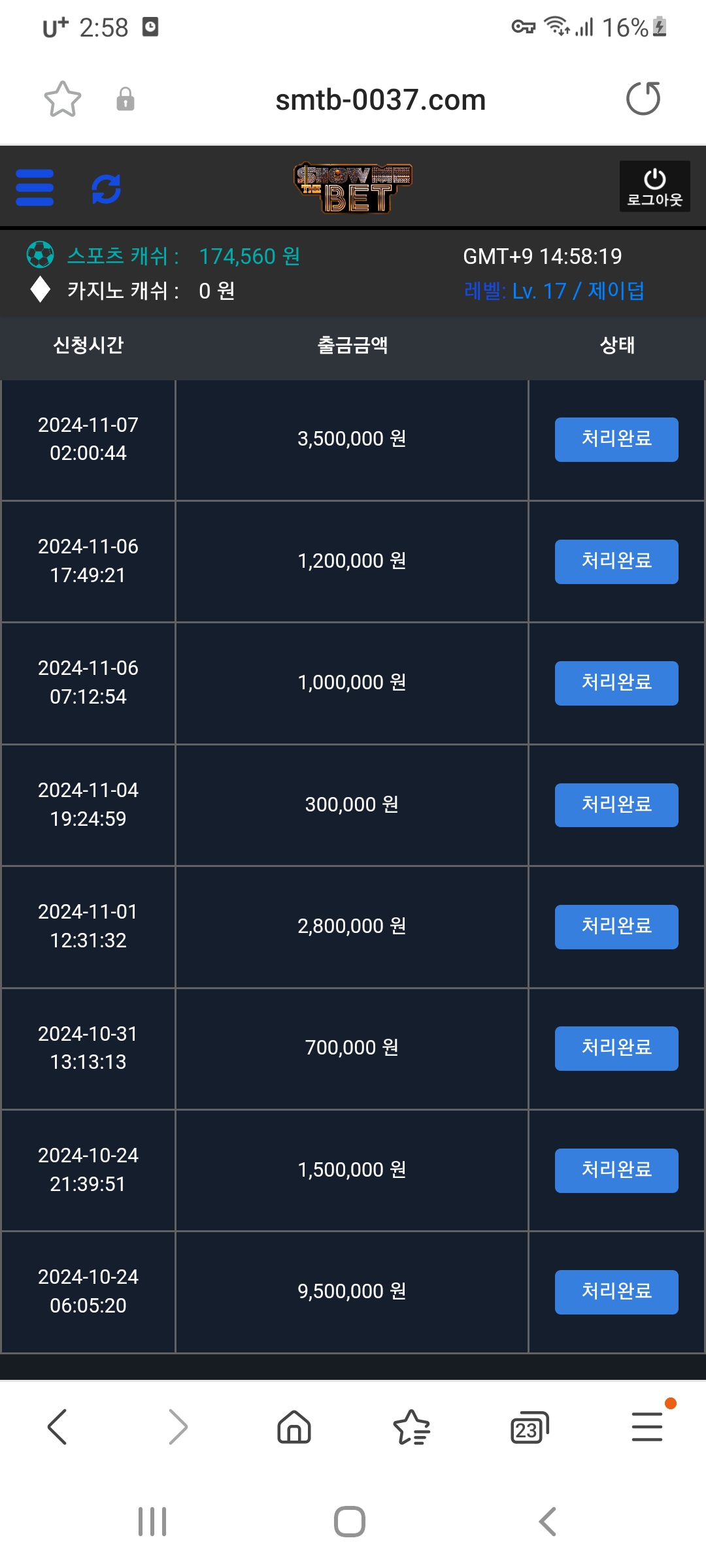This screenshot has width=706, height=1568.
Task: Open browser home page icon
Action: pyautogui.click(x=294, y=1426)
